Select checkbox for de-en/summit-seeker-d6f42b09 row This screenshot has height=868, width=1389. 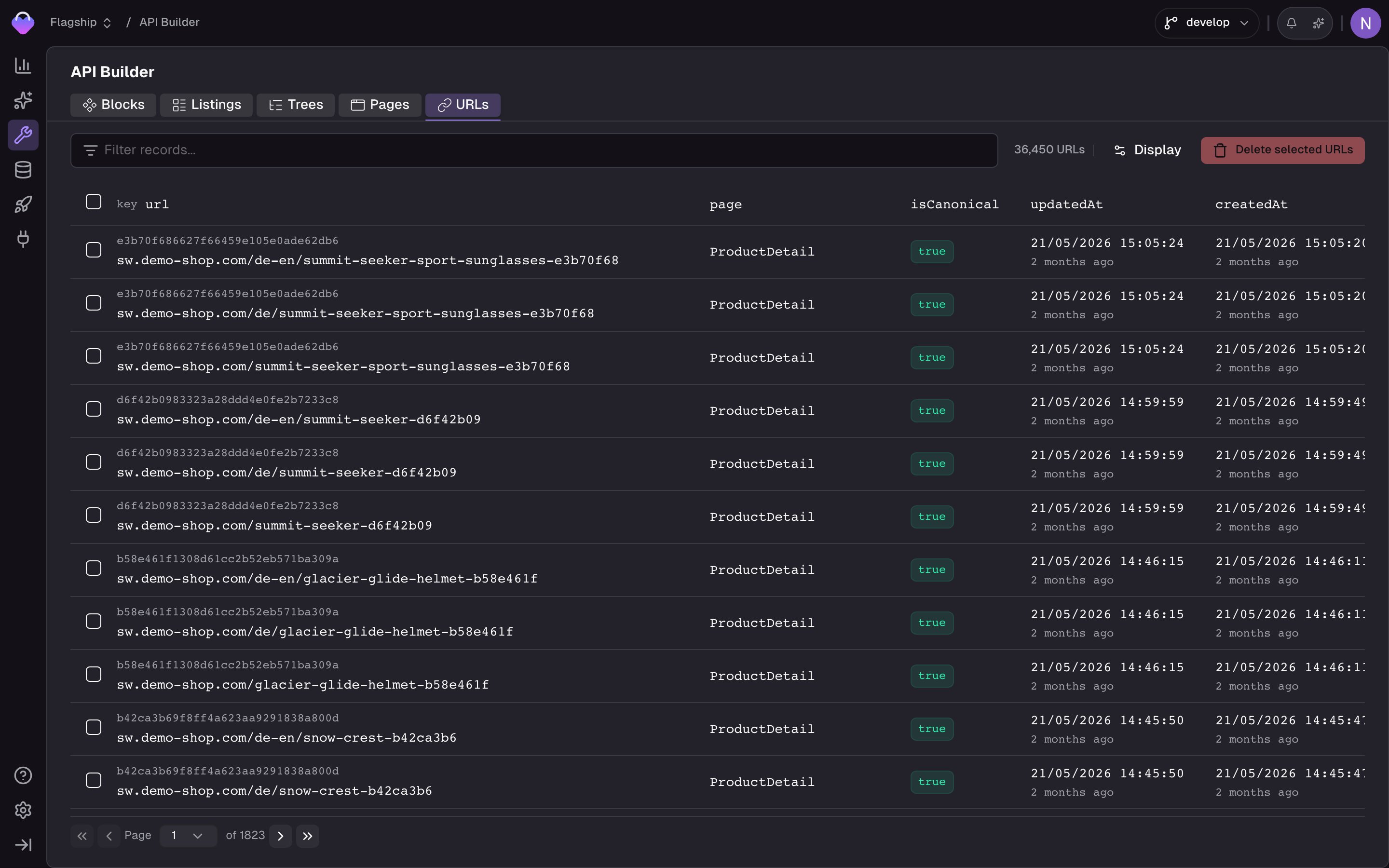(x=94, y=409)
